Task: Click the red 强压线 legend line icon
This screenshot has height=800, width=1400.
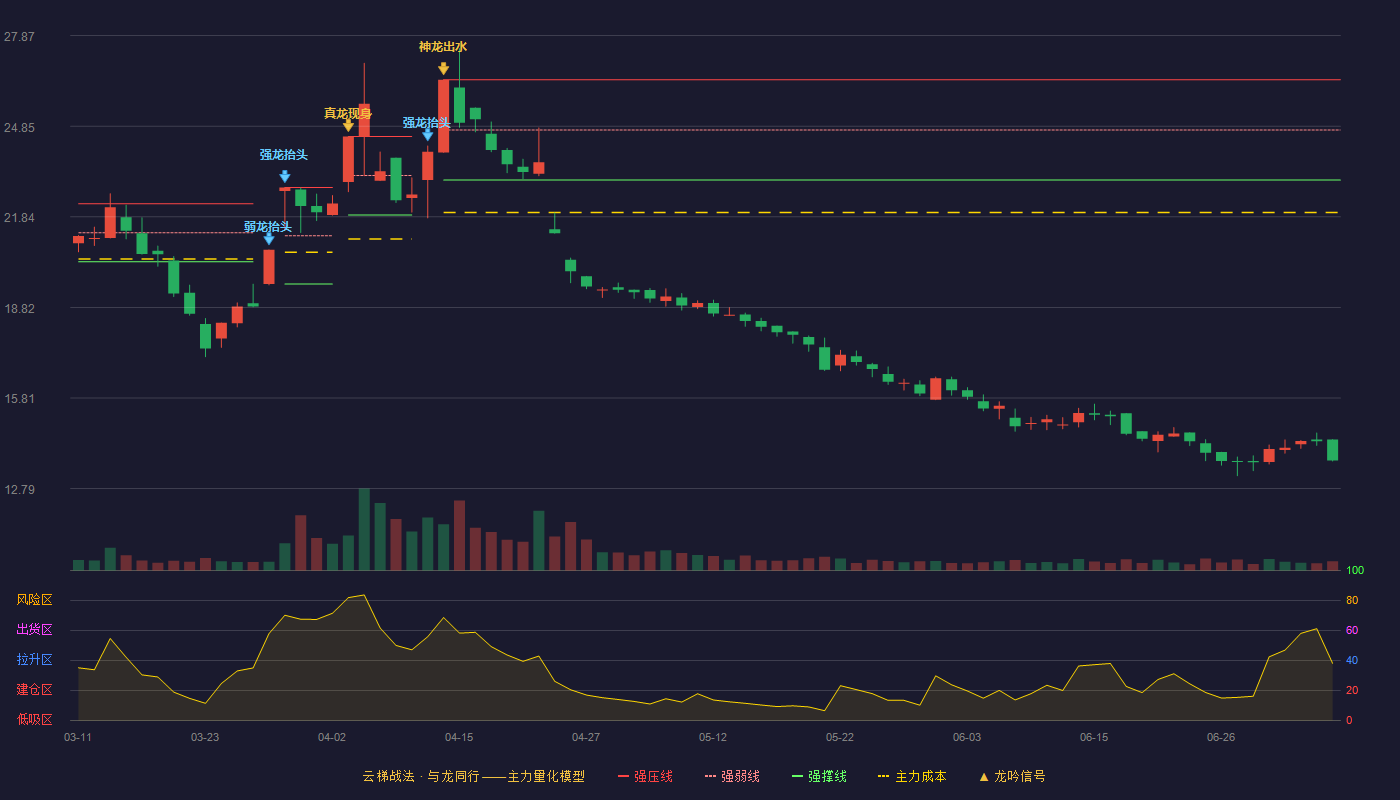Action: point(623,777)
